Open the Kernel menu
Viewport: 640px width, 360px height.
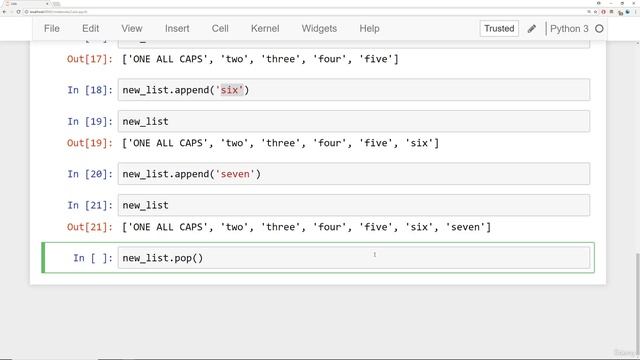(x=265, y=29)
